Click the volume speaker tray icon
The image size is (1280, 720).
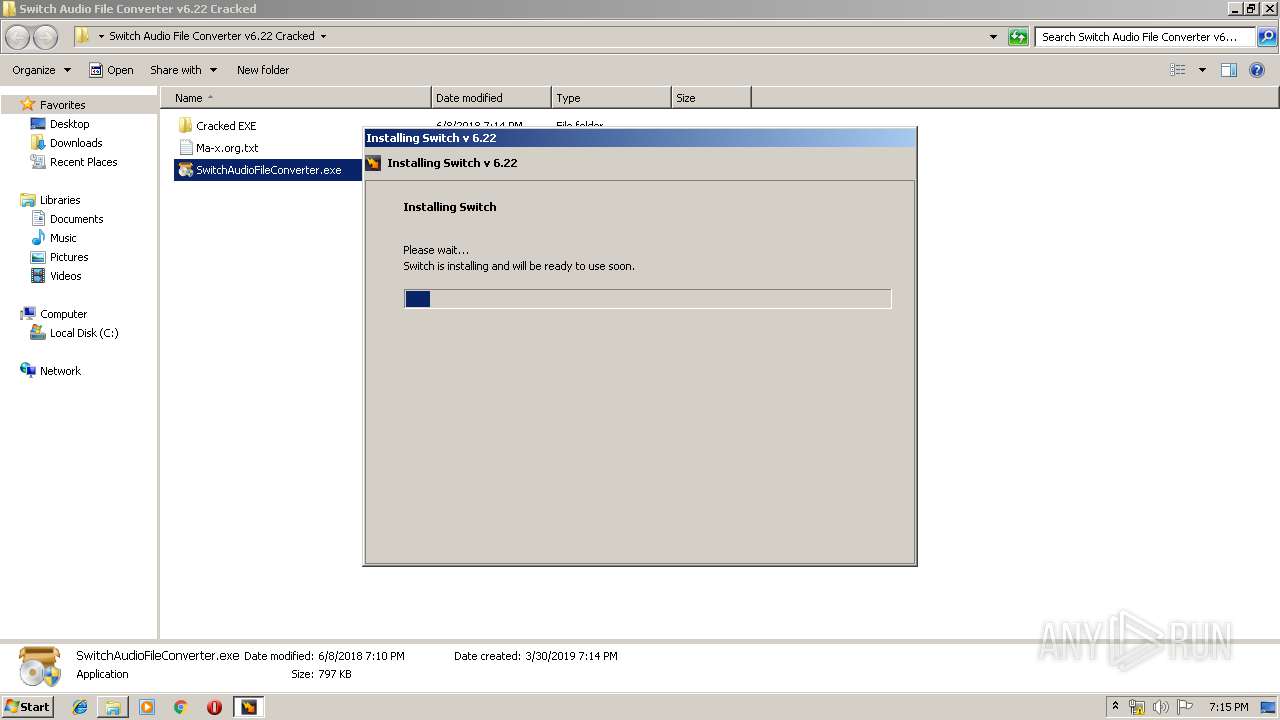(x=1161, y=707)
